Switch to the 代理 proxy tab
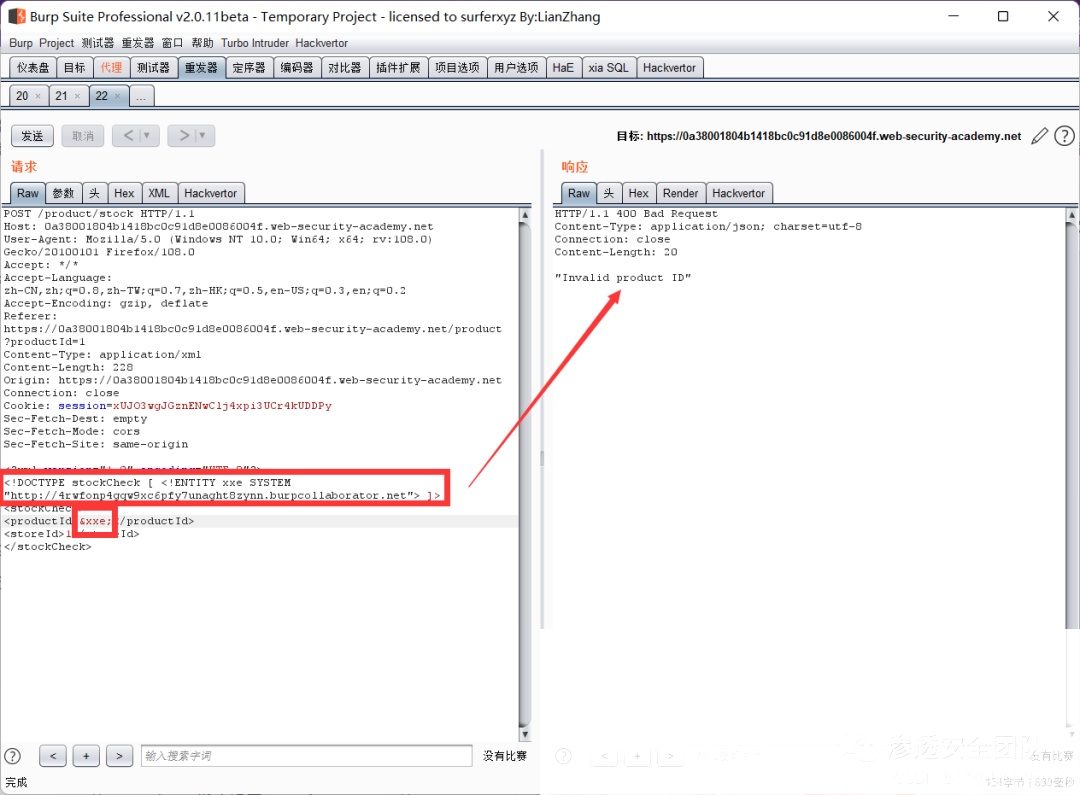This screenshot has height=795, width=1080. (x=111, y=68)
